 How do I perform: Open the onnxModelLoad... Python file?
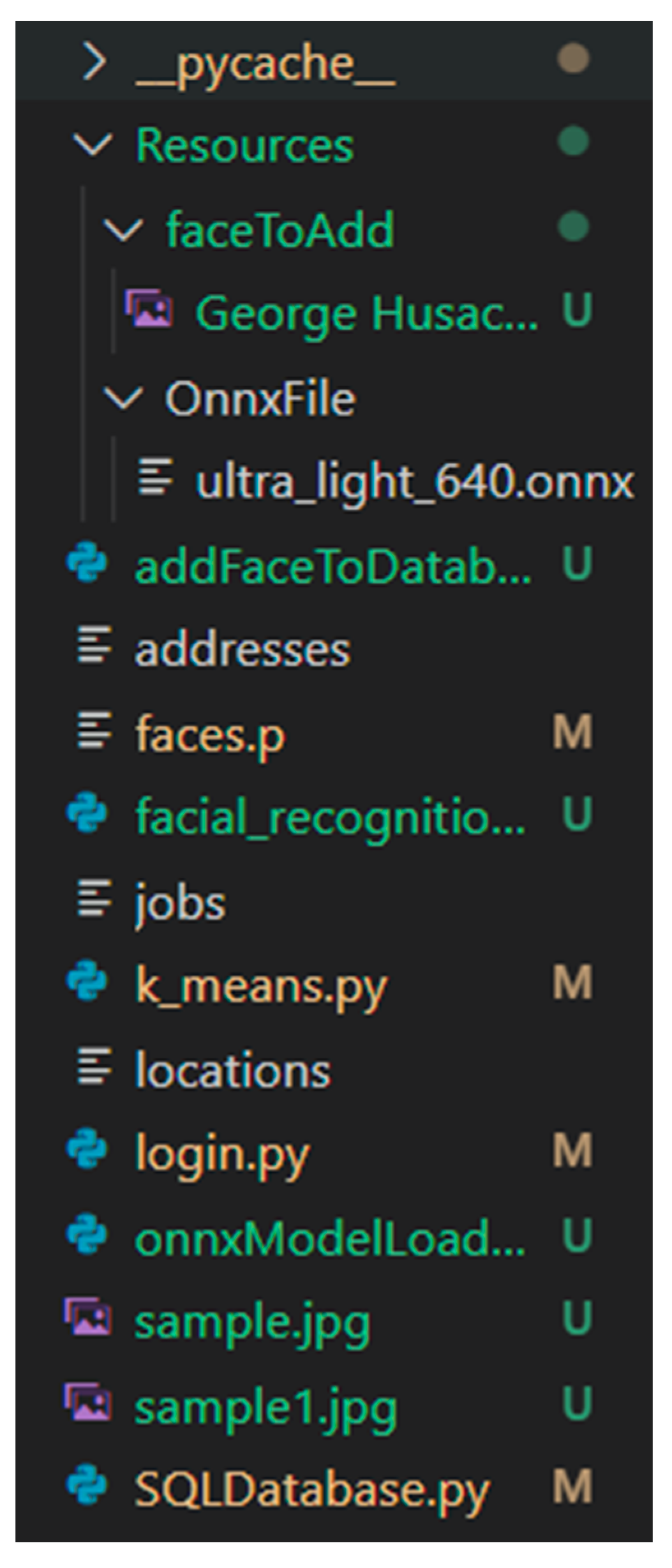point(330,1239)
